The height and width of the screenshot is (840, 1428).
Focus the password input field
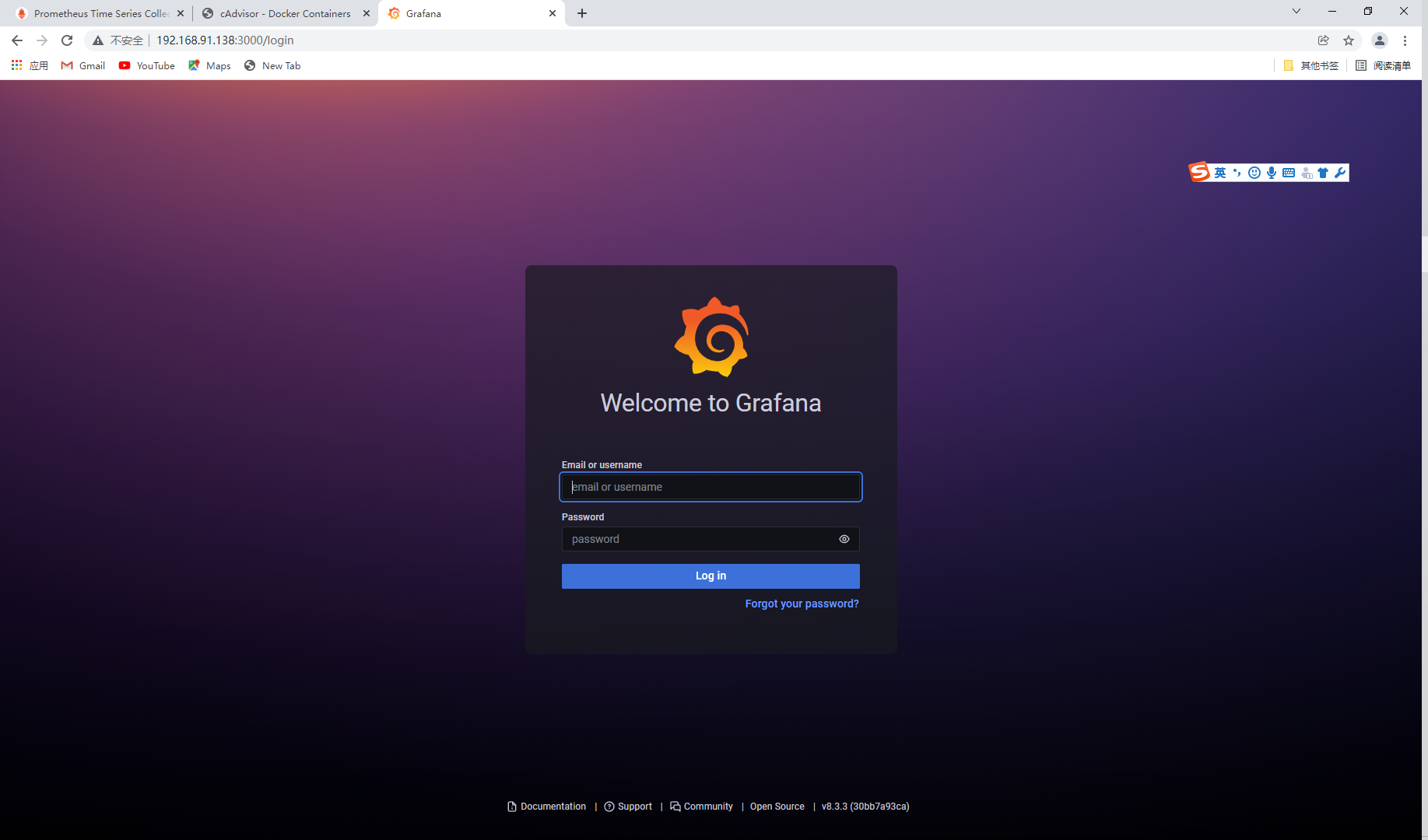pos(710,539)
